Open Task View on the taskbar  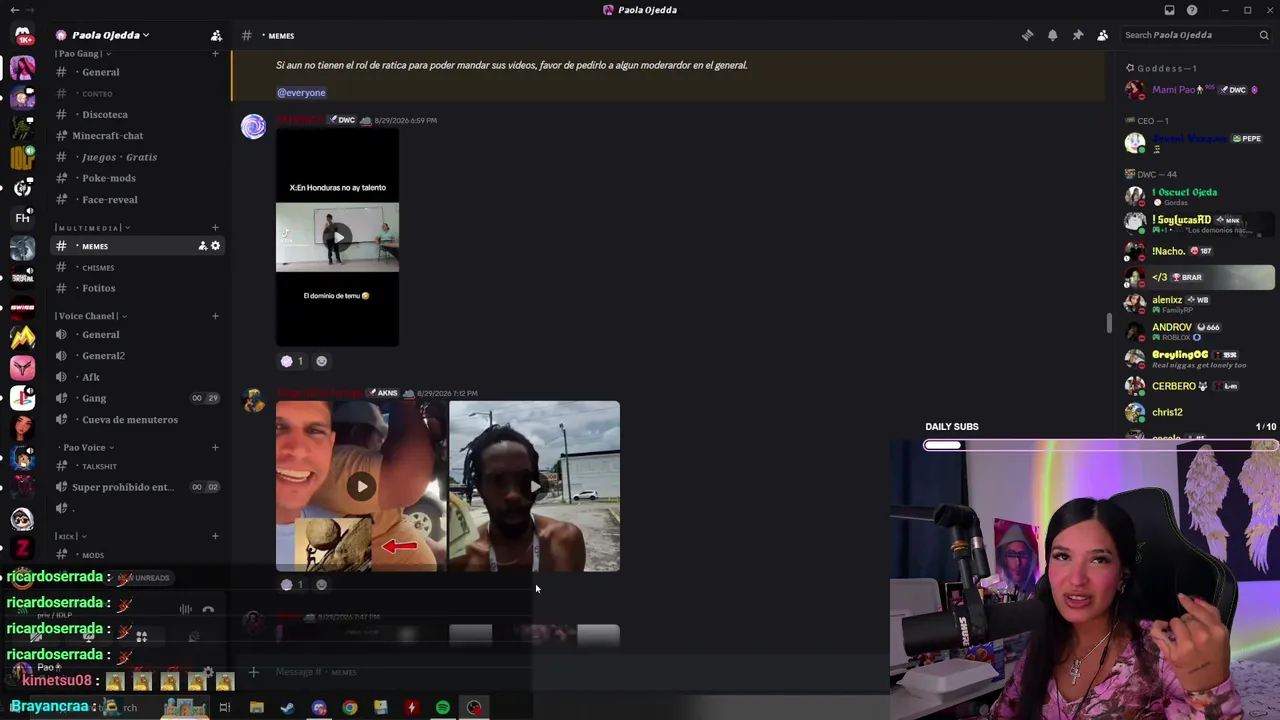tap(224, 708)
